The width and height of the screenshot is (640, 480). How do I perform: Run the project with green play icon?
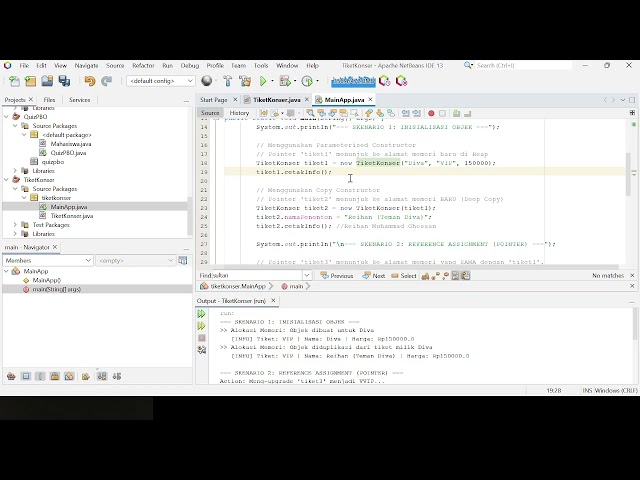coord(263,81)
